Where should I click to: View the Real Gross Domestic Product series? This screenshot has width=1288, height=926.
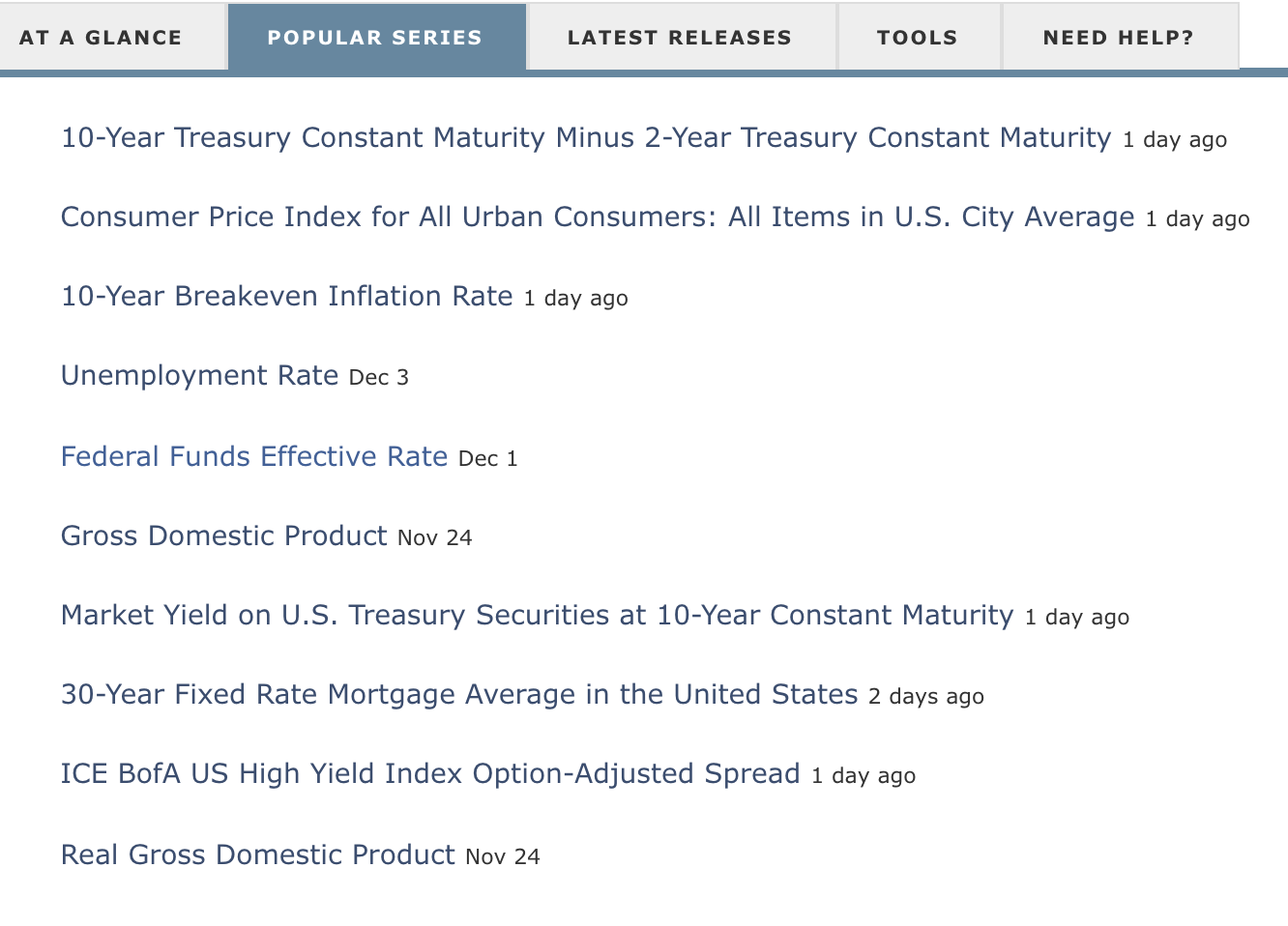point(258,854)
